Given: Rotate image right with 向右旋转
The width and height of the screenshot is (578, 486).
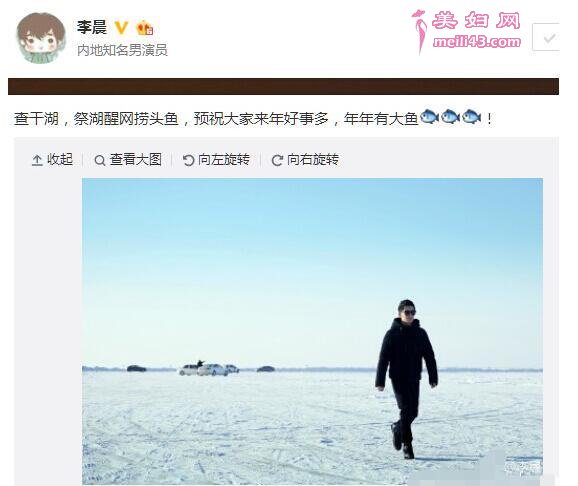Looking at the screenshot, I should click(305, 160).
